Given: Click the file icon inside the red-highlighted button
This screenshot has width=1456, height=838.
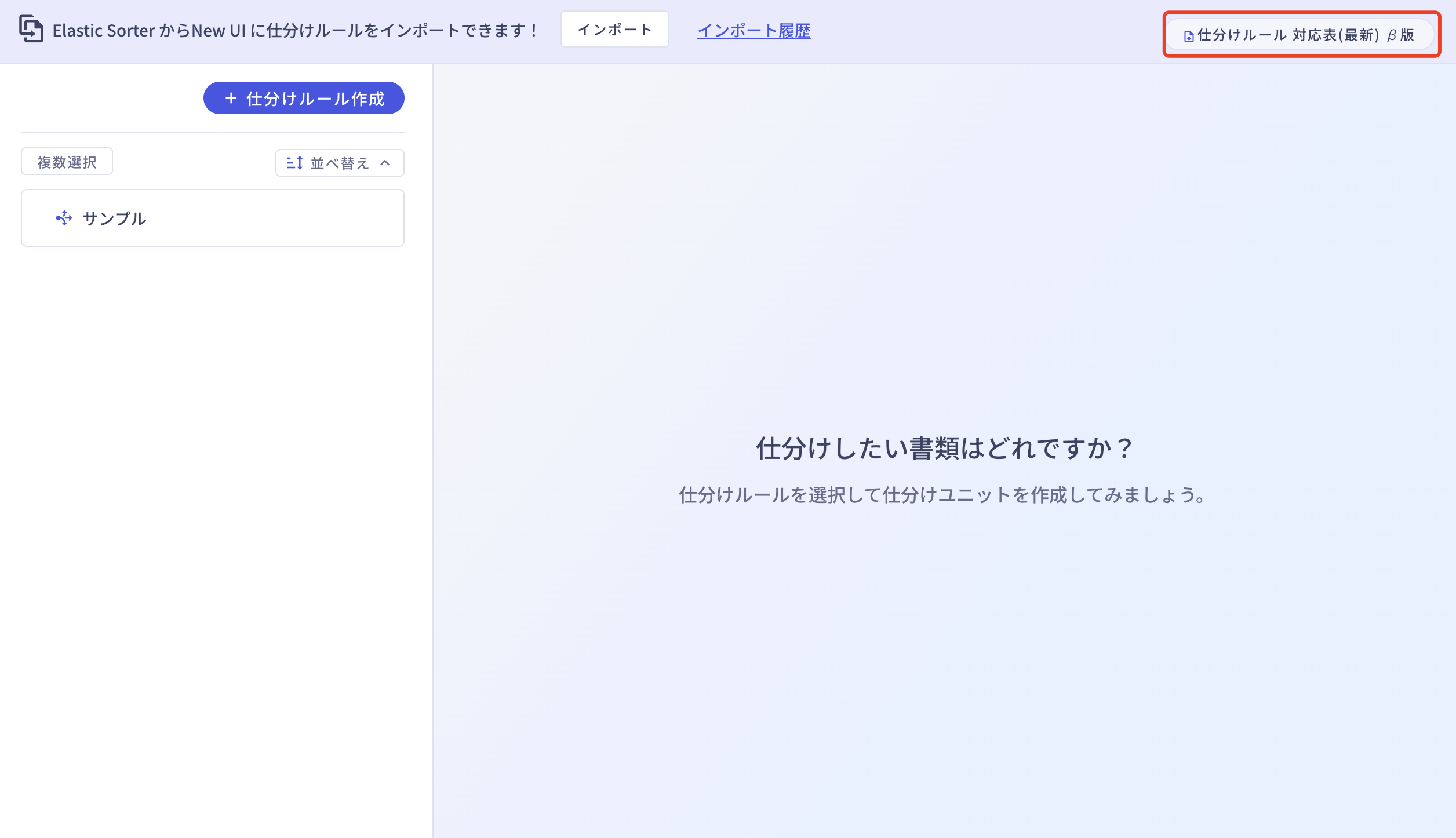Looking at the screenshot, I should click(x=1188, y=35).
